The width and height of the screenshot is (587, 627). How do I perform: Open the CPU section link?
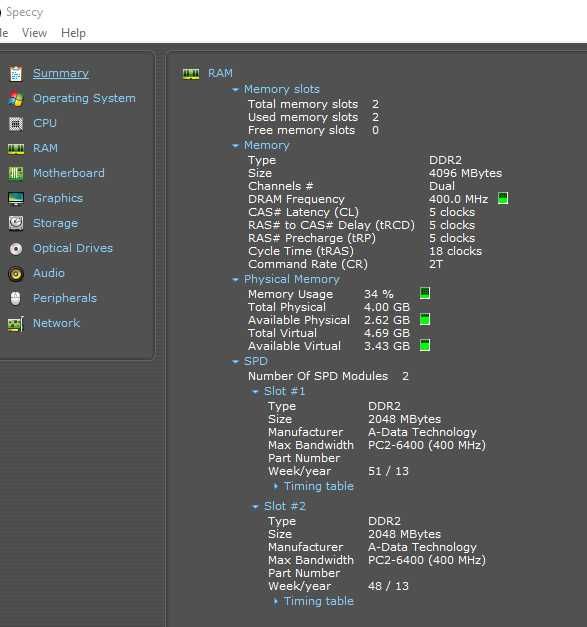(45, 123)
